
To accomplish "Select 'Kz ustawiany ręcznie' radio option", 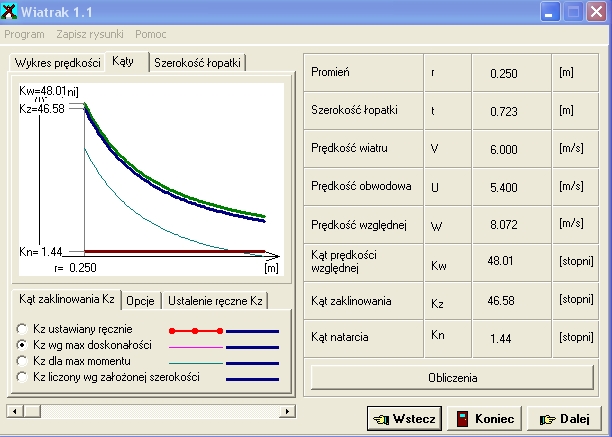I will click(x=22, y=328).
